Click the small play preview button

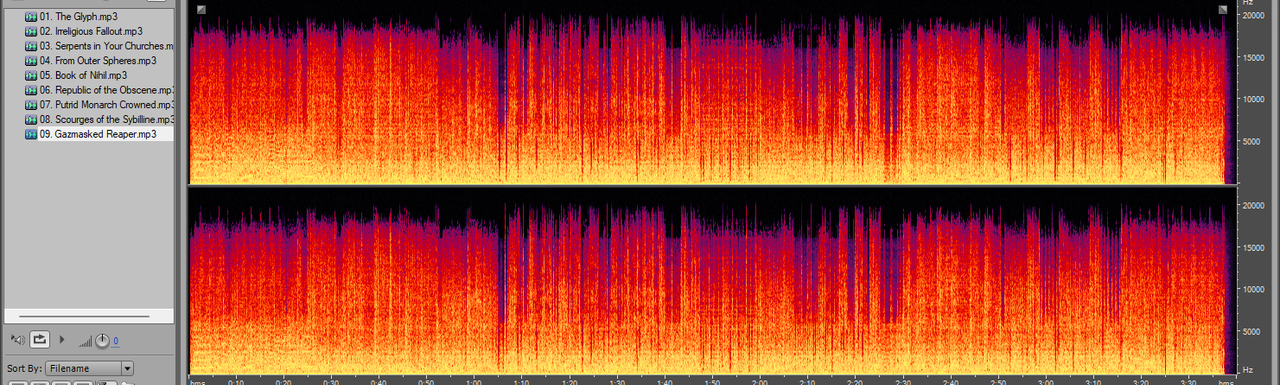point(63,340)
